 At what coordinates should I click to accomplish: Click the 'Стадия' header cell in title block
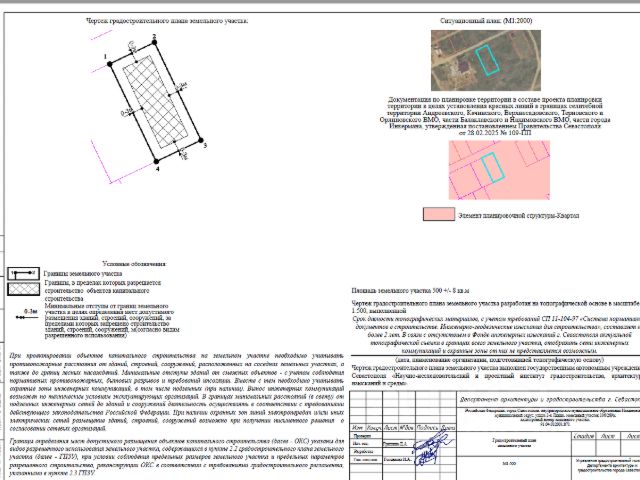(584, 436)
